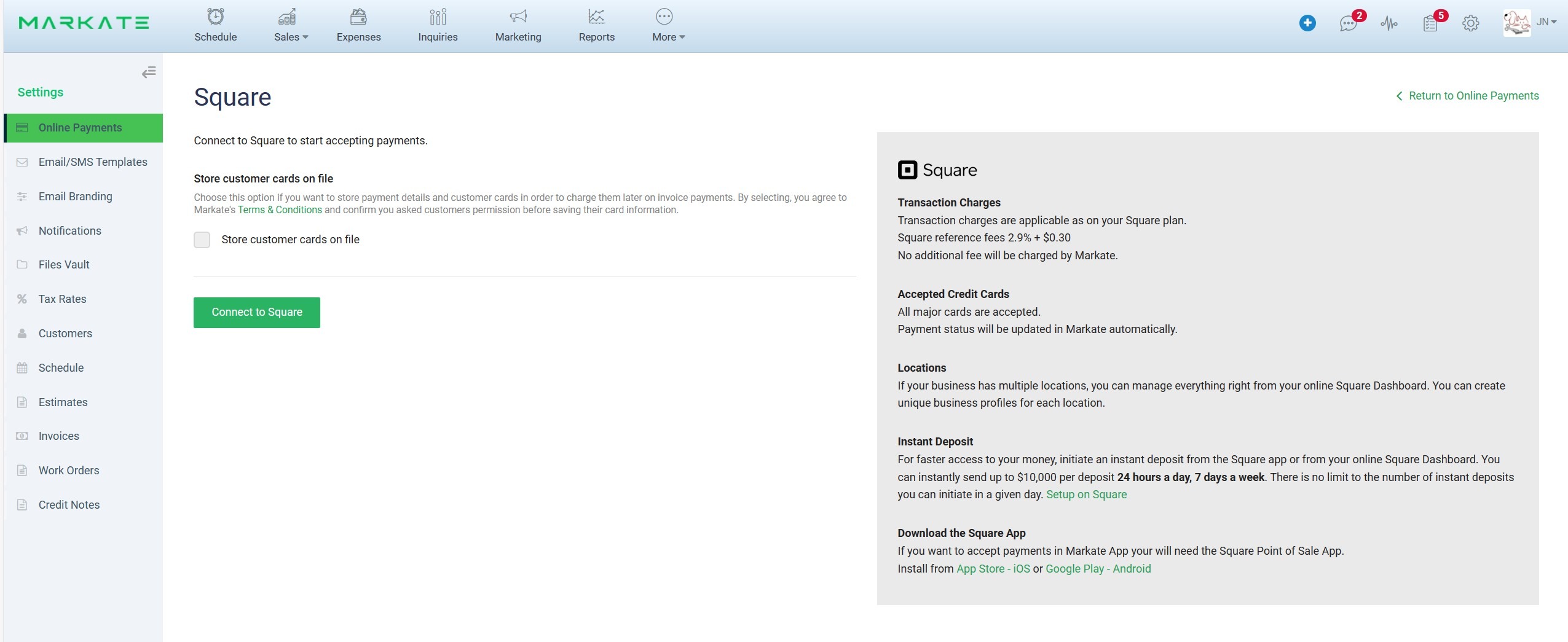
Task: Open the Marketing megaphone icon
Action: [518, 17]
